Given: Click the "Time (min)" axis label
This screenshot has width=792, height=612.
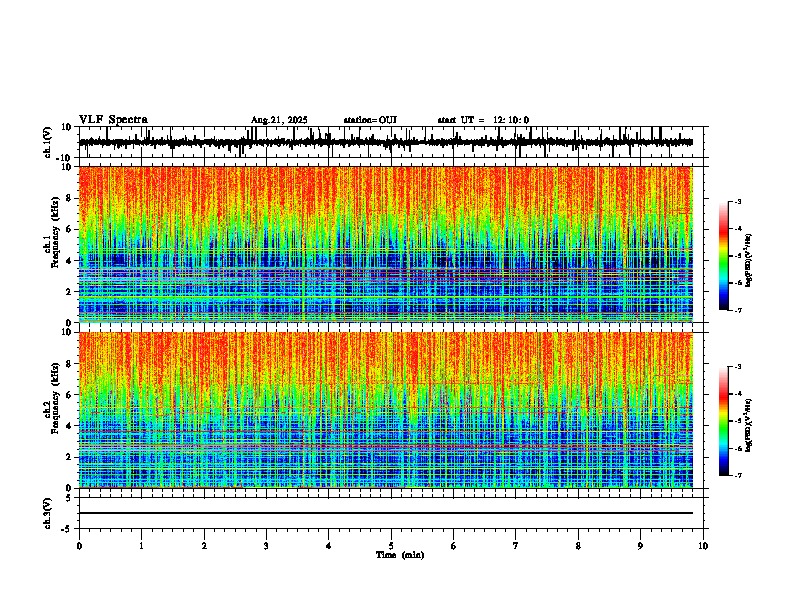Looking at the screenshot, I should (400, 555).
